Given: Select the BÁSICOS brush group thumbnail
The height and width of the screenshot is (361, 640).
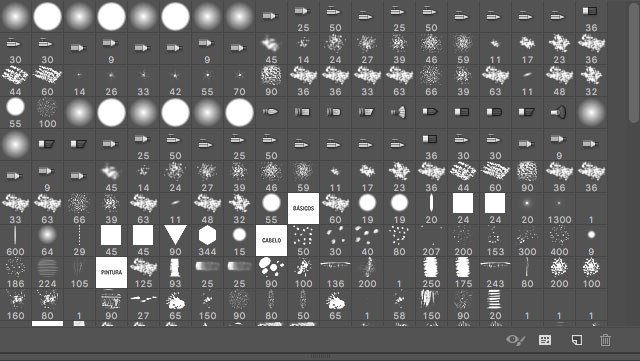Looking at the screenshot, I should point(303,208).
